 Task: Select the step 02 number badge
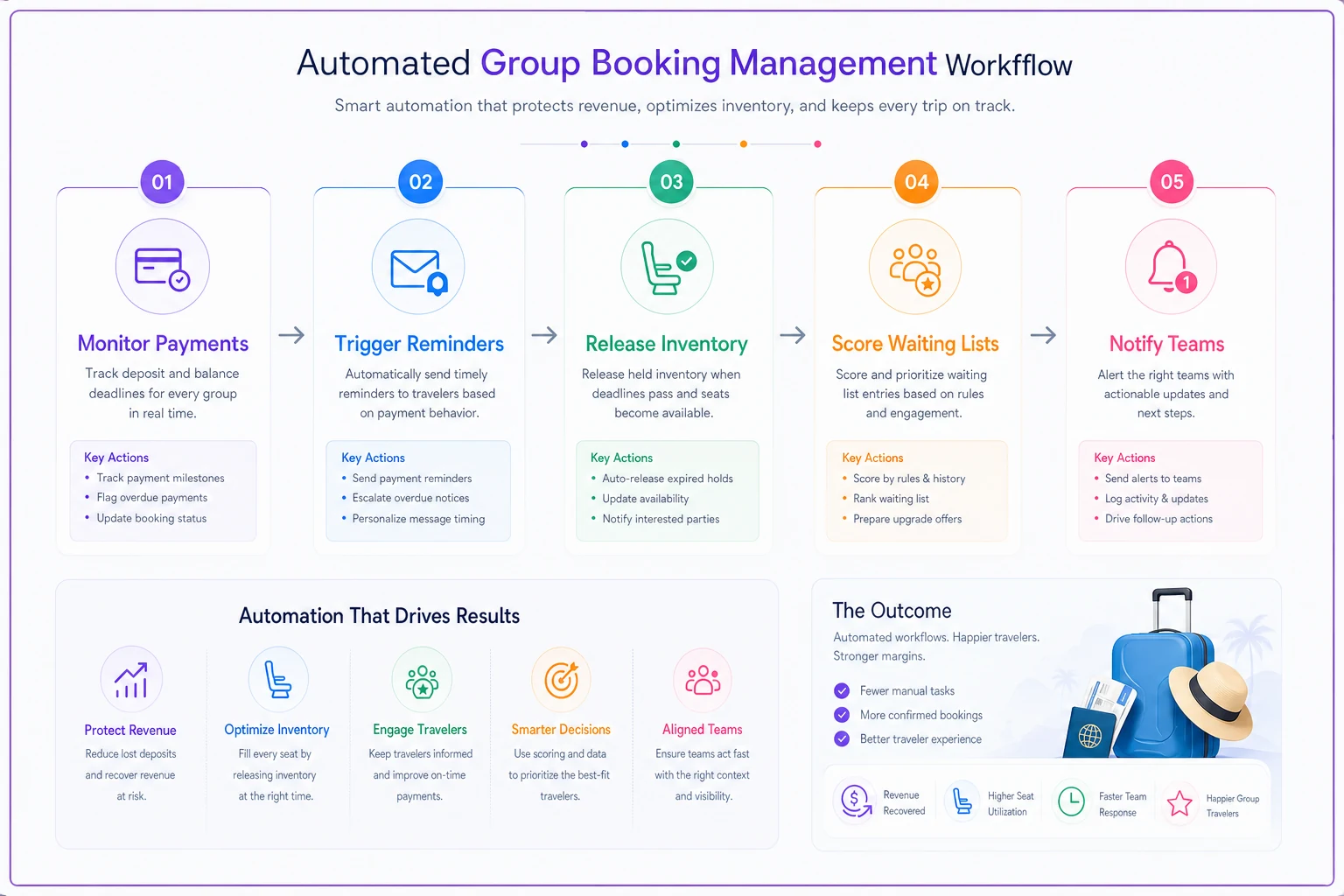point(420,182)
